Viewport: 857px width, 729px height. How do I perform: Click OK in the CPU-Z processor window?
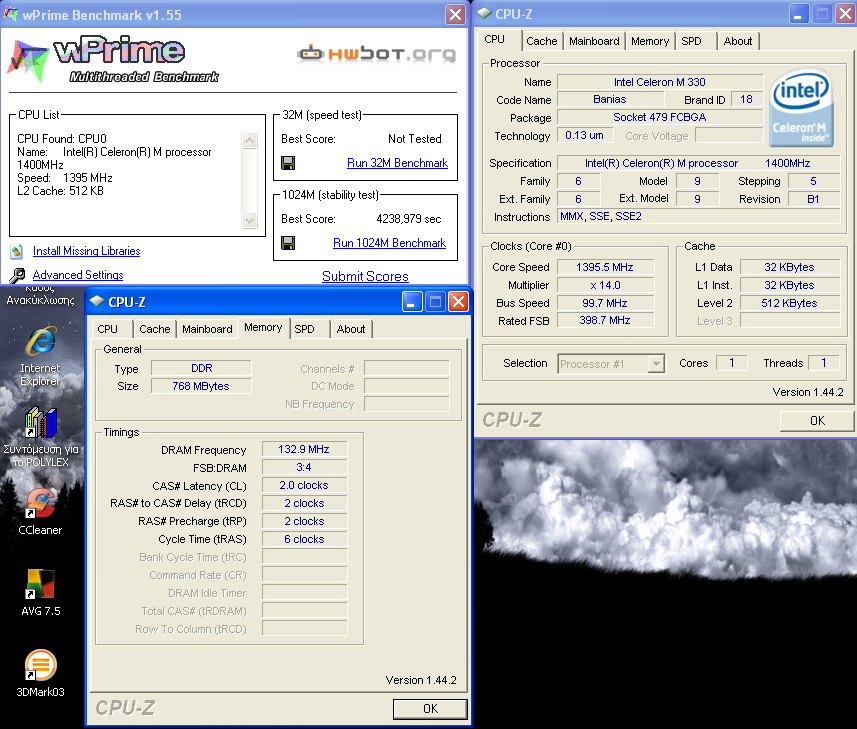point(817,421)
